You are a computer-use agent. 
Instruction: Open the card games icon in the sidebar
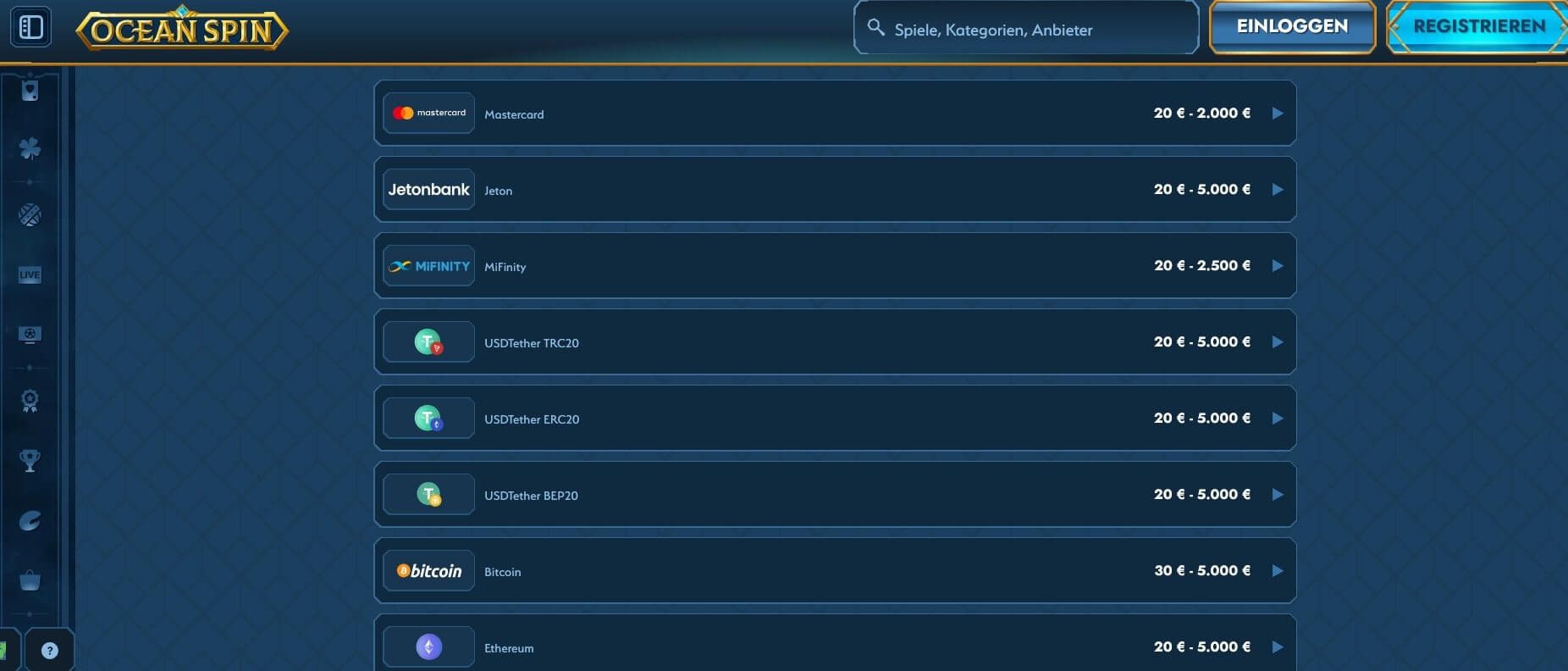tap(30, 91)
